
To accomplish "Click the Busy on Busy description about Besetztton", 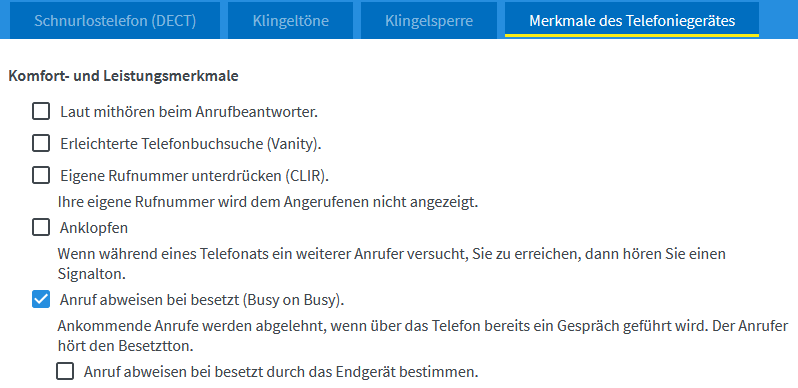I will coord(422,336).
